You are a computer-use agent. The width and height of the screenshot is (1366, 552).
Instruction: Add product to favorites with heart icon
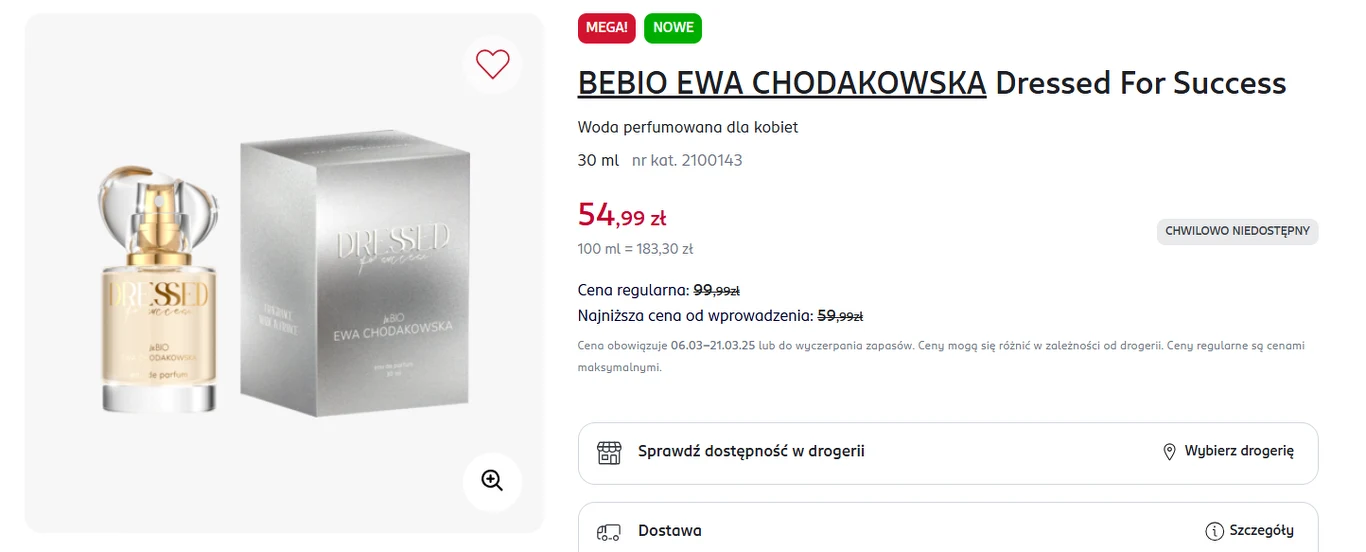(492, 64)
